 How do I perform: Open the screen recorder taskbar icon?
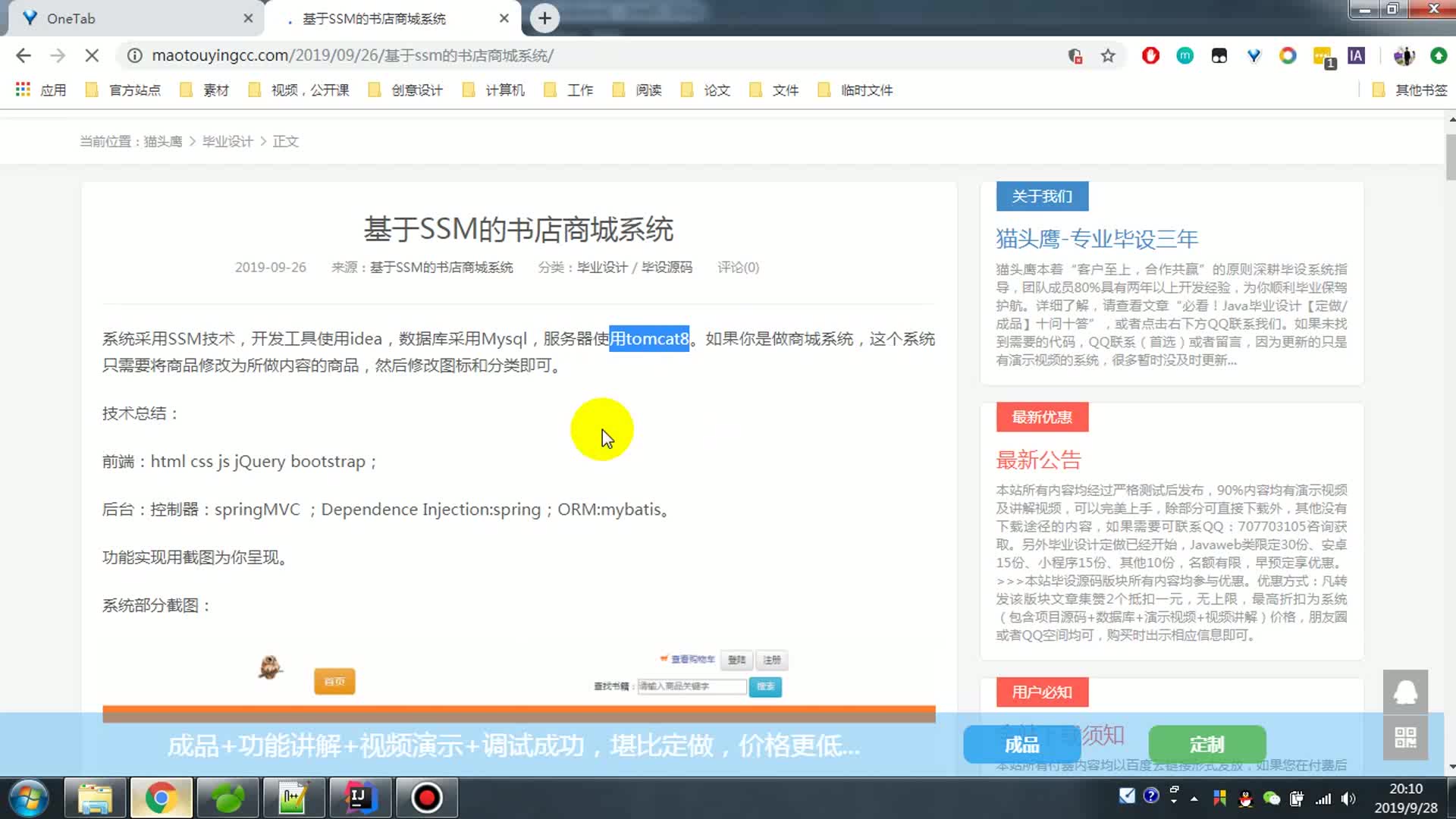[426, 798]
